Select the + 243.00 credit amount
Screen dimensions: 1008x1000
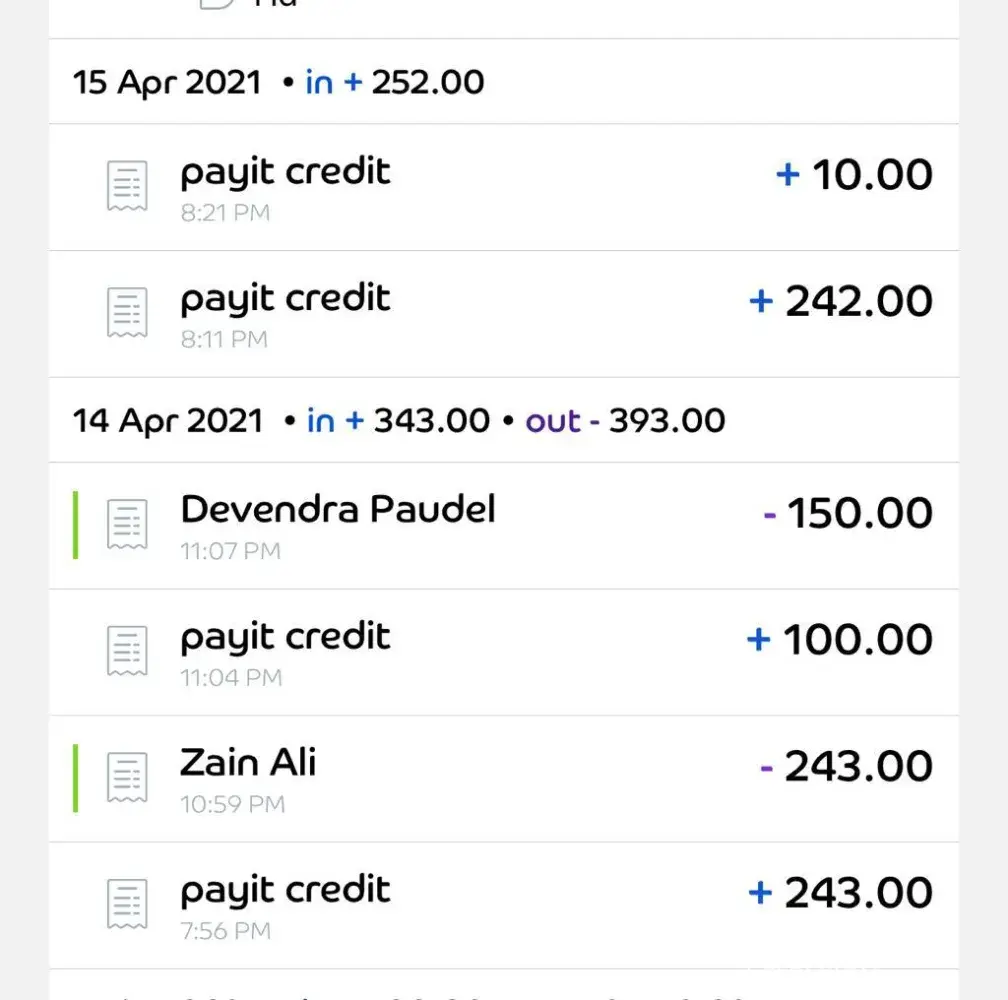pyautogui.click(x=840, y=893)
